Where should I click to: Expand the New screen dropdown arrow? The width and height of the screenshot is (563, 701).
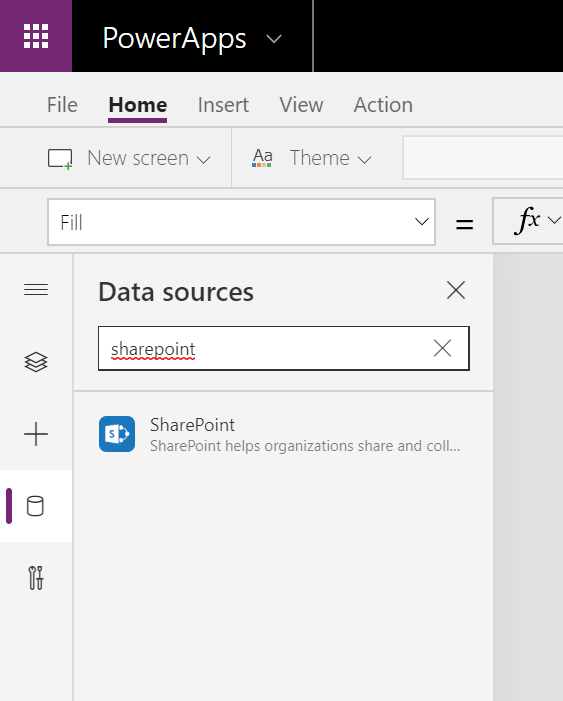click(203, 160)
